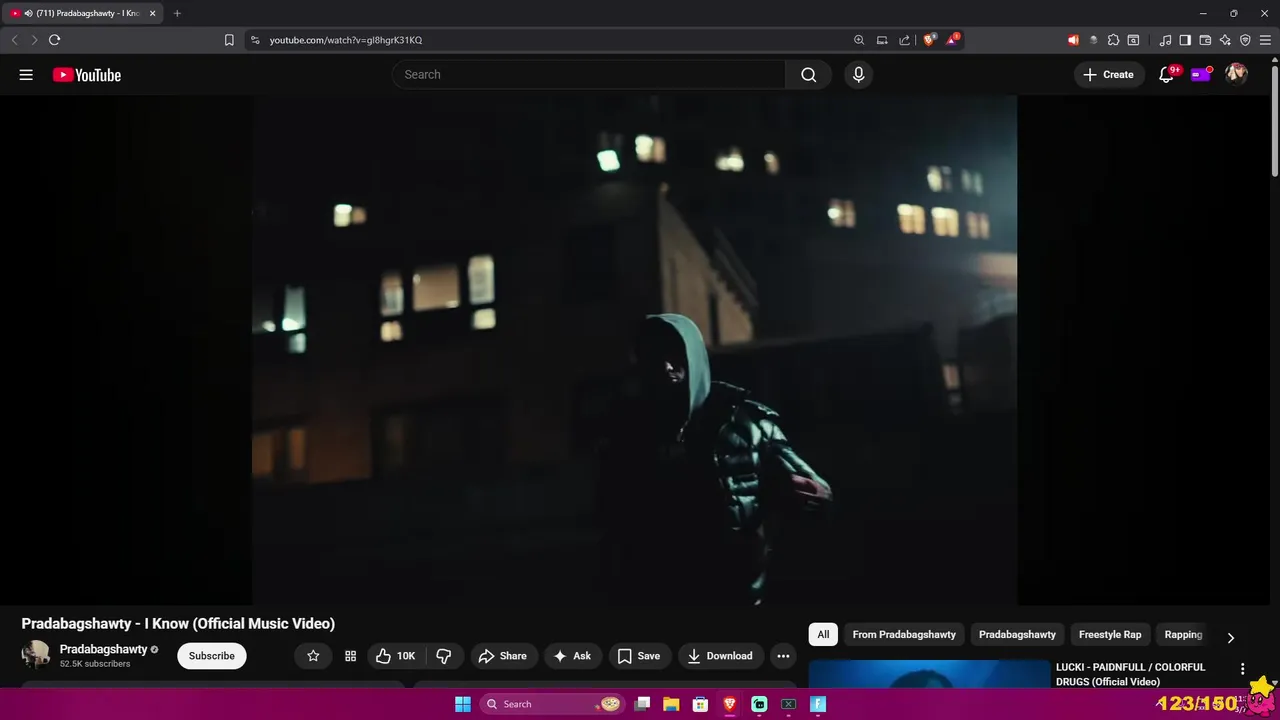Open the YouTube guide hamburger menu
Image resolution: width=1280 pixels, height=720 pixels.
point(26,75)
